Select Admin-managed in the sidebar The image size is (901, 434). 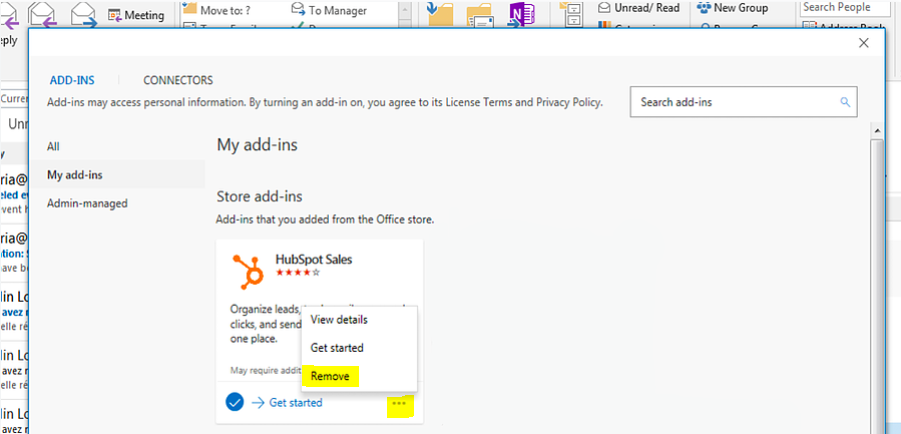[87, 203]
